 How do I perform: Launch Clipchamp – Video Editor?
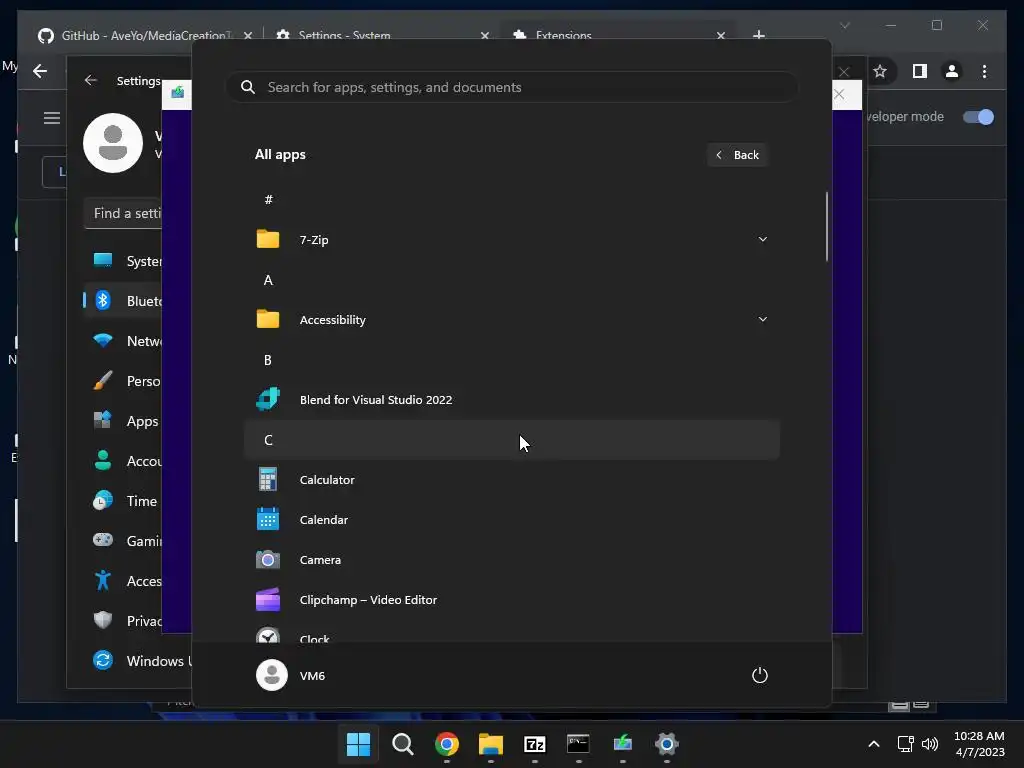tap(511, 600)
